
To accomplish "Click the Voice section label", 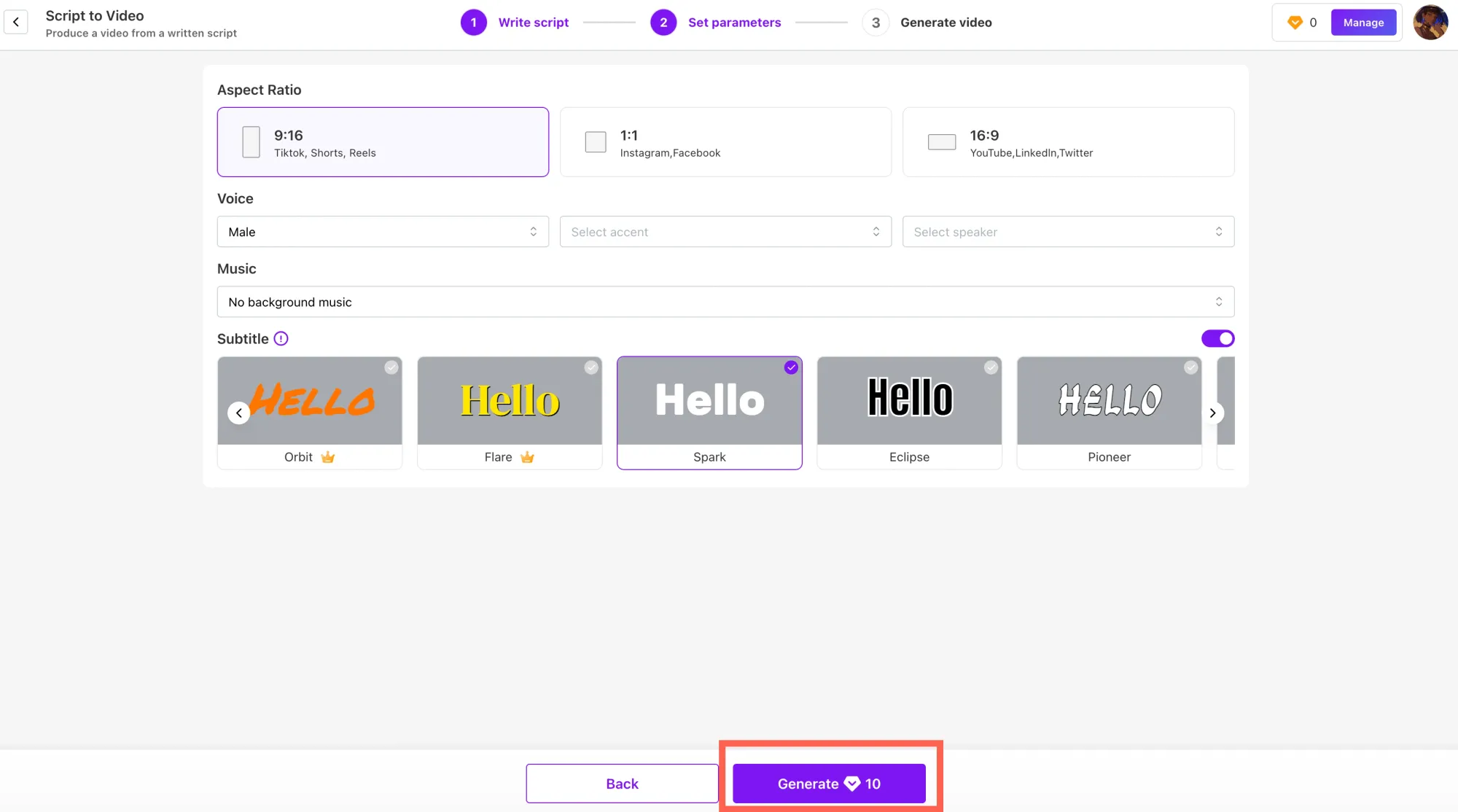I will (x=235, y=198).
